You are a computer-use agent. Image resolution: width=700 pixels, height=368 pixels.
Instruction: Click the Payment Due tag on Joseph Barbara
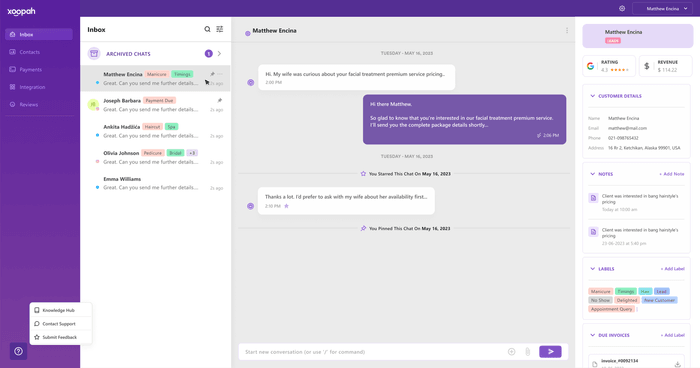click(x=159, y=100)
